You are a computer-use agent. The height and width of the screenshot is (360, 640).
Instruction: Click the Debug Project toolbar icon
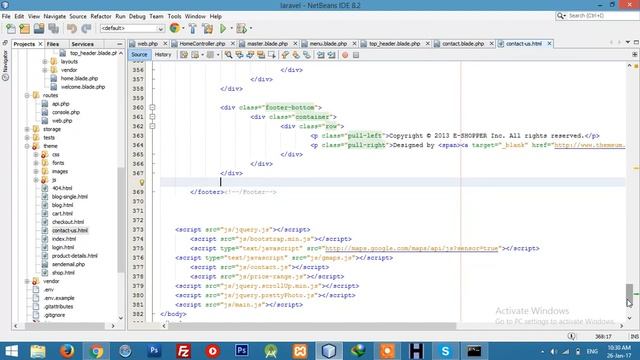(241, 28)
